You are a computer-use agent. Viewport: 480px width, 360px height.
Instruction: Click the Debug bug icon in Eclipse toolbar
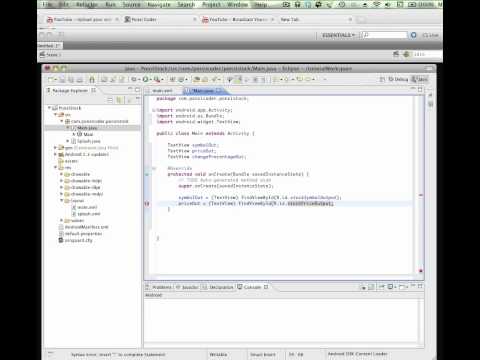coord(134,79)
